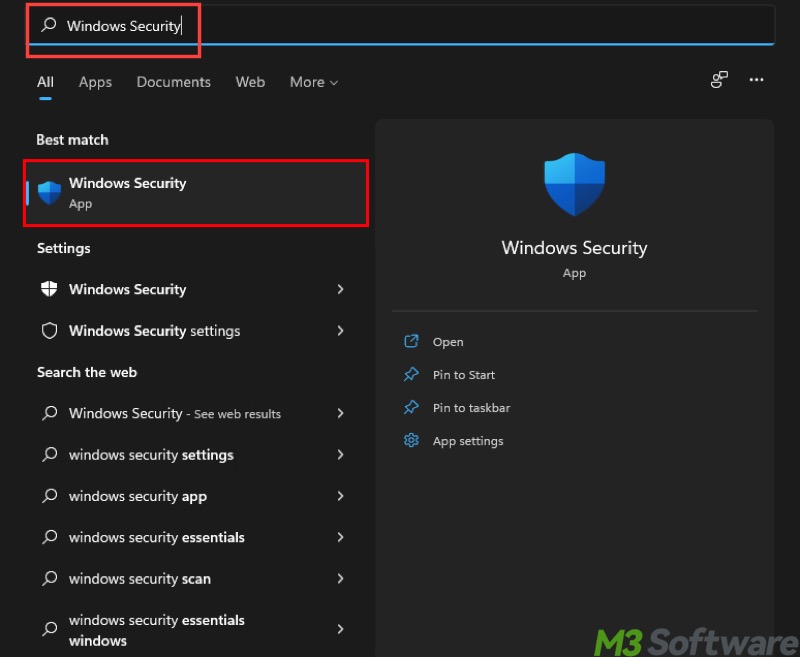Click the pin icon beside Pin to Start
The image size is (800, 657).
click(411, 374)
